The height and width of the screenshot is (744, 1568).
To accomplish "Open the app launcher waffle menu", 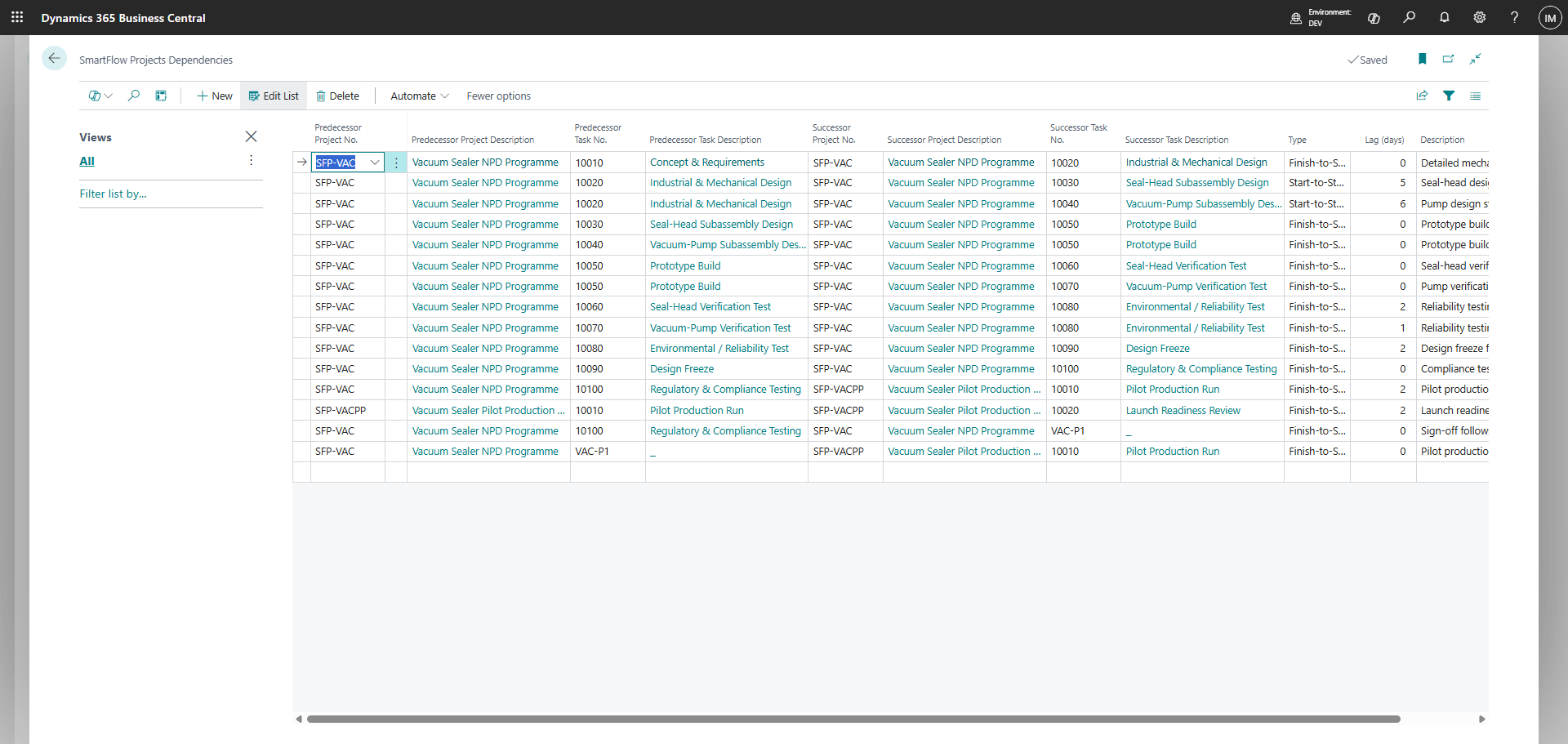I will coord(17,17).
